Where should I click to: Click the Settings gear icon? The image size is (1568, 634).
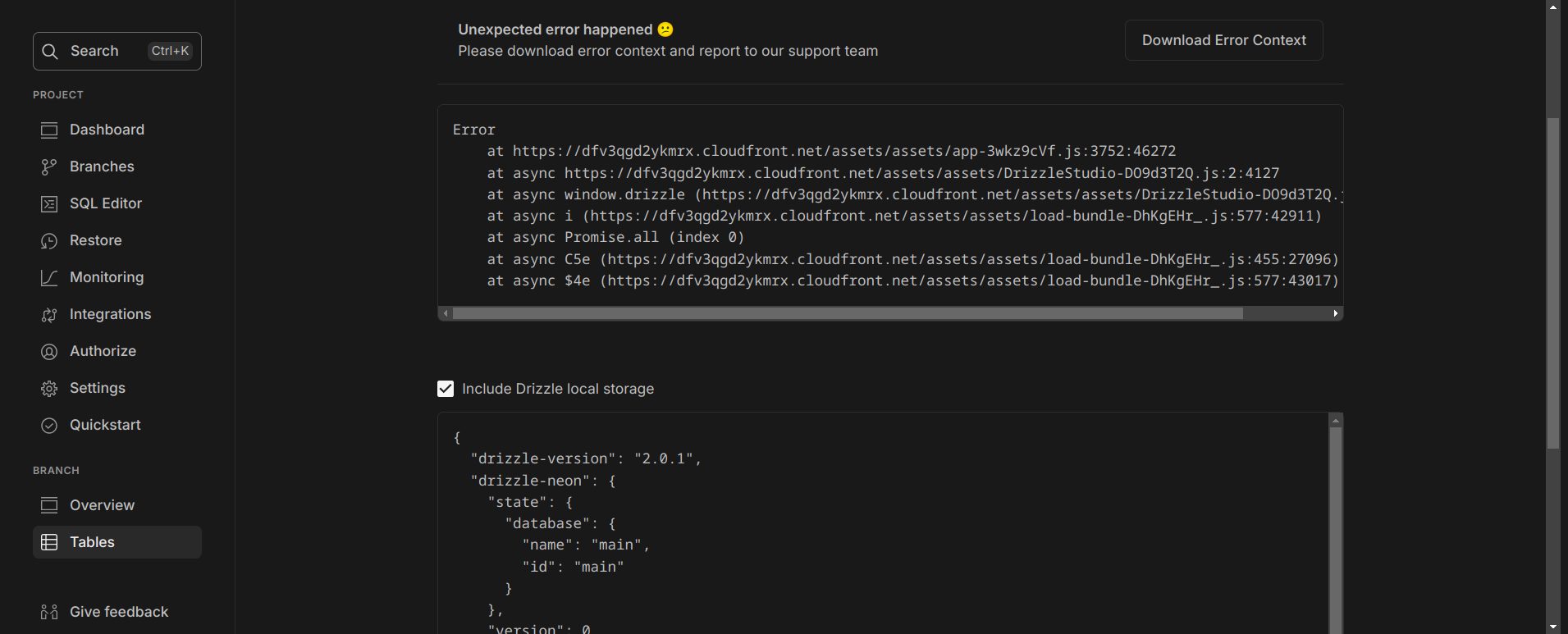point(49,389)
